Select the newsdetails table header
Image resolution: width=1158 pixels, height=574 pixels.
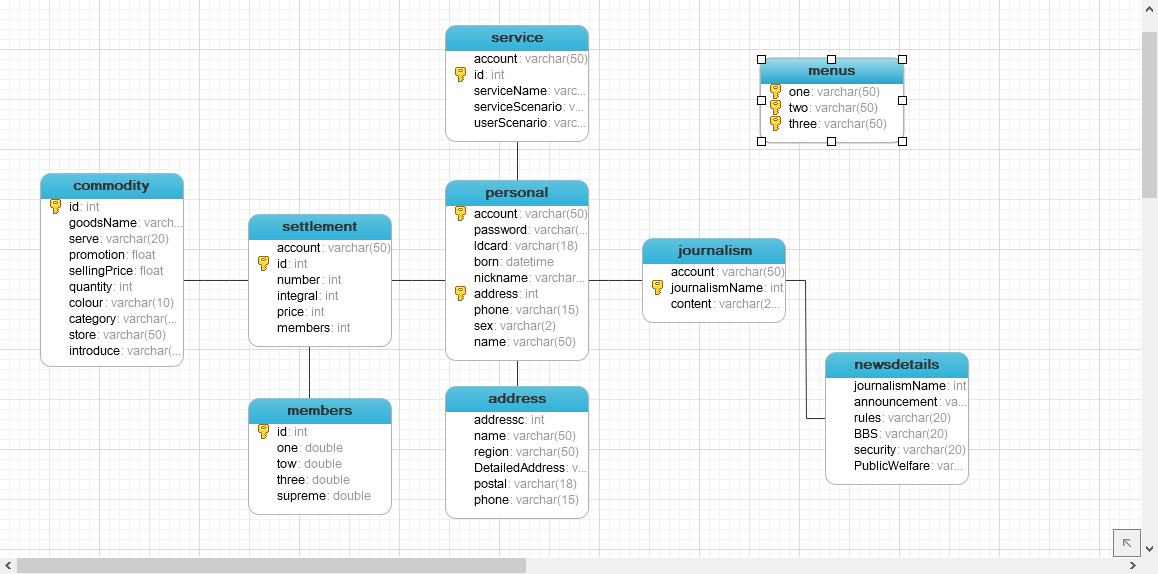(x=897, y=365)
